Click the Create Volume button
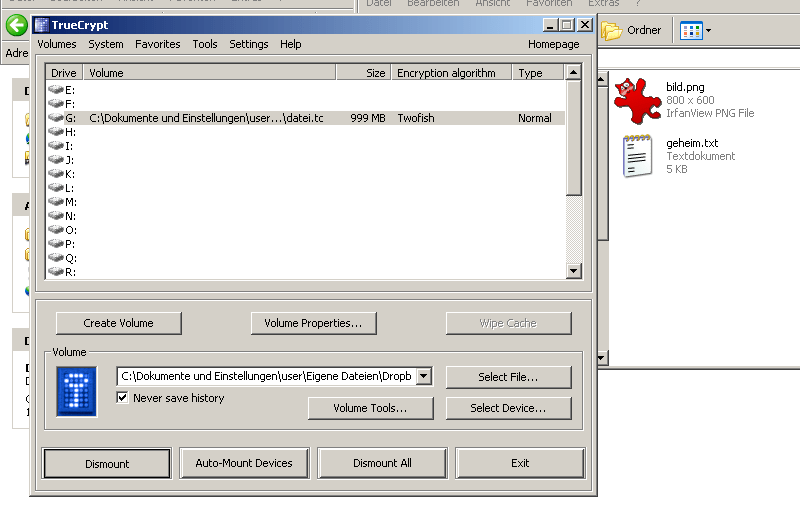Viewport: 800px width, 530px height. pos(118,323)
